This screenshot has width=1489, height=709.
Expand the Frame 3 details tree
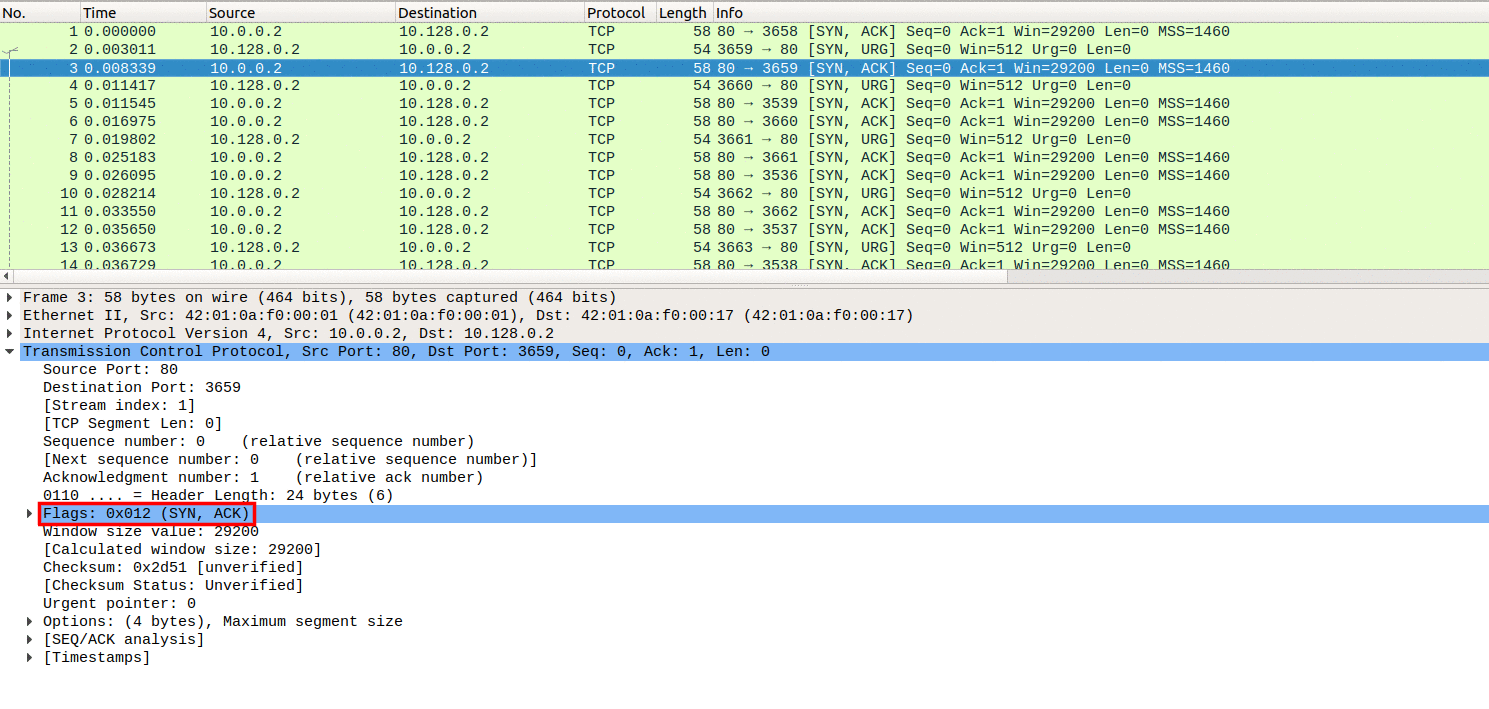pos(11,298)
